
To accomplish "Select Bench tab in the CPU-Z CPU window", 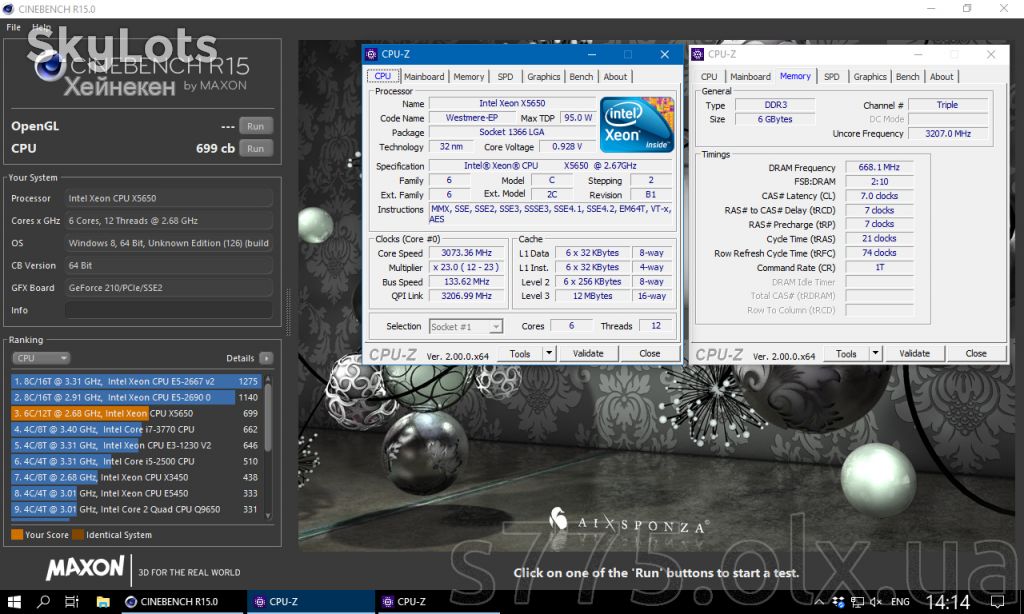I will tap(581, 76).
